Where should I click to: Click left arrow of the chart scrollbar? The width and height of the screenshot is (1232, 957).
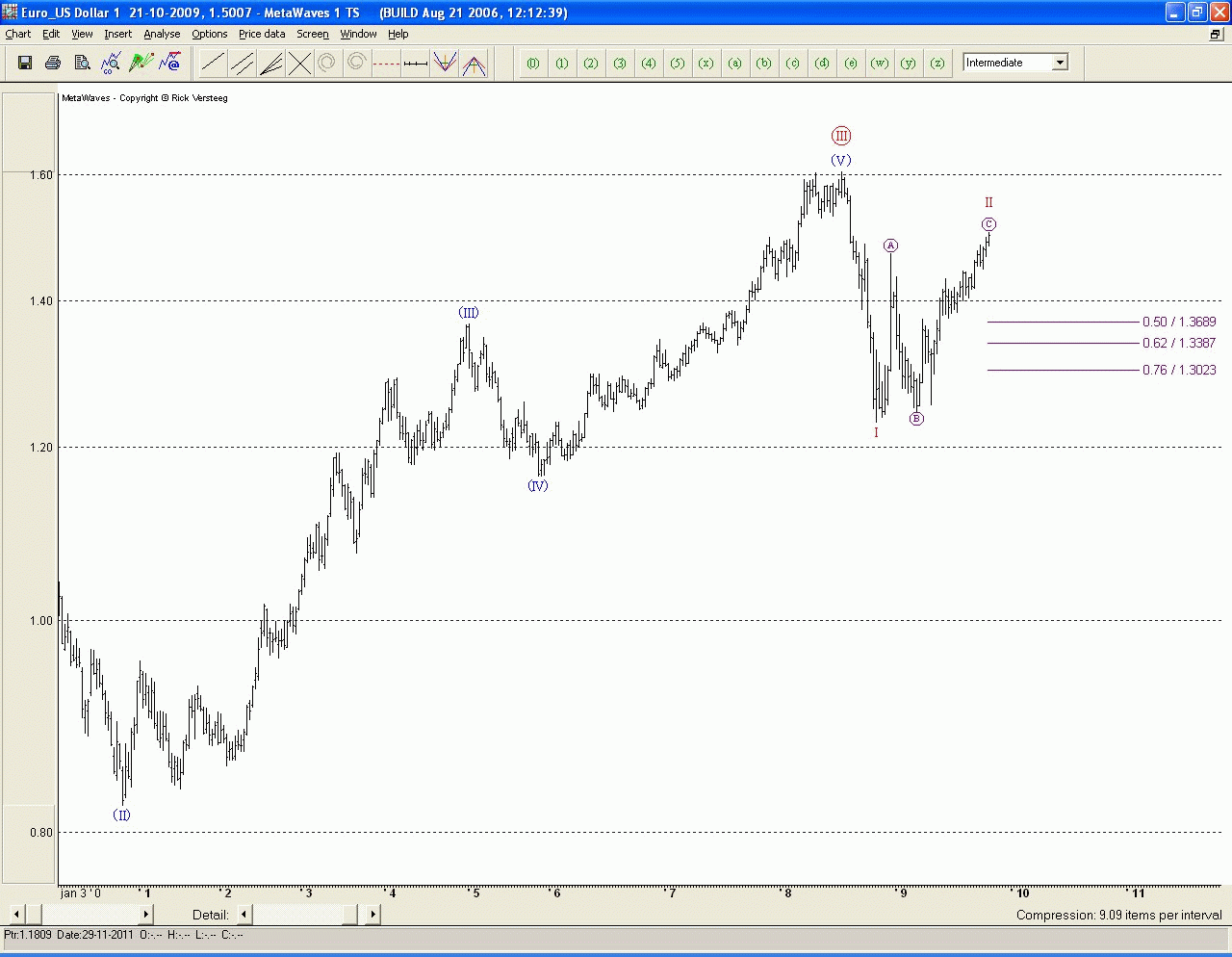coord(16,915)
